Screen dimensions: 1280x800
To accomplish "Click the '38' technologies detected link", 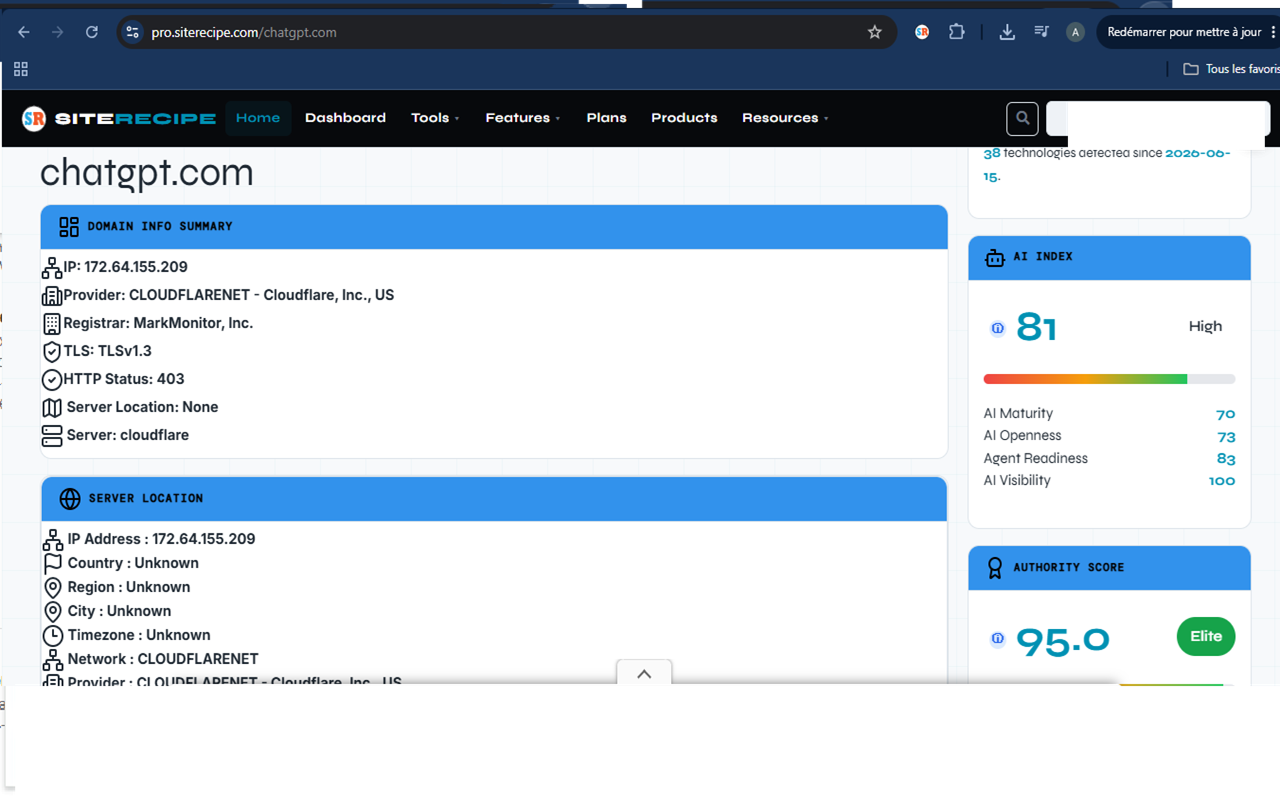I will 992,154.
